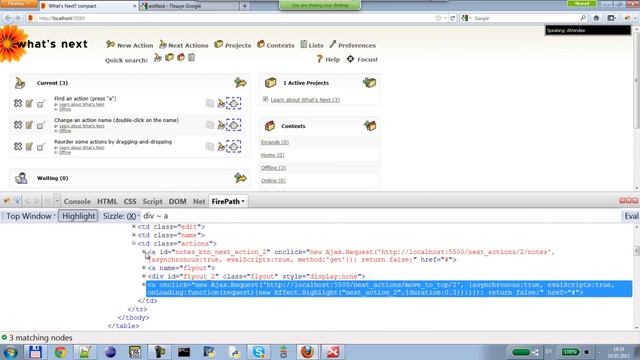Switch to Firebug HTML tab
This screenshot has width=640, height=360.
click(x=107, y=201)
